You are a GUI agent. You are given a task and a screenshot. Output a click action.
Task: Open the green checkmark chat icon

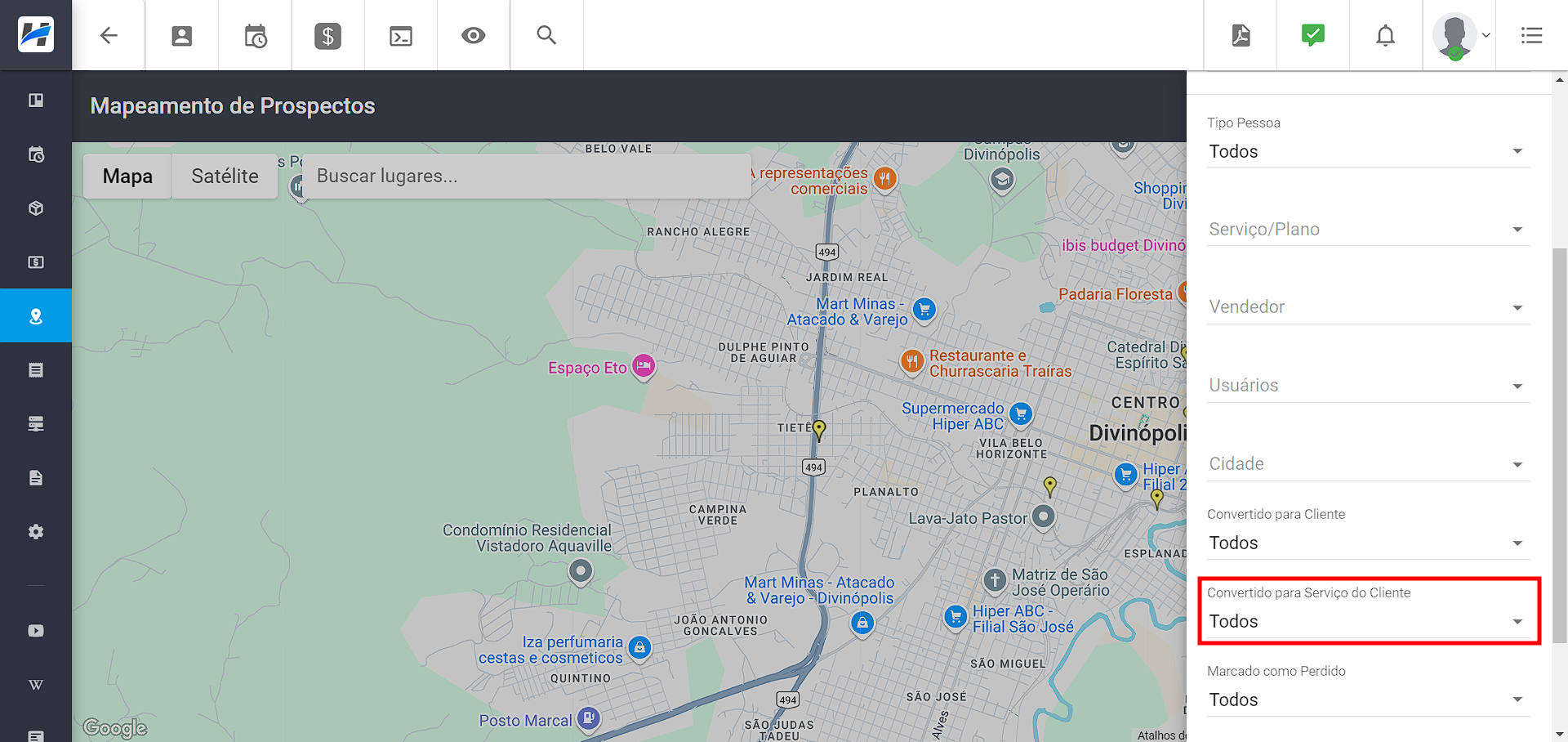pyautogui.click(x=1313, y=35)
